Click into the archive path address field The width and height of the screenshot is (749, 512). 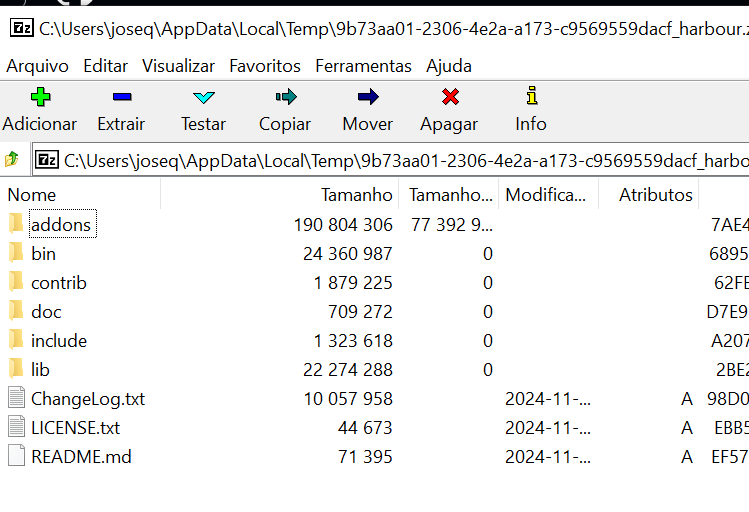391,160
